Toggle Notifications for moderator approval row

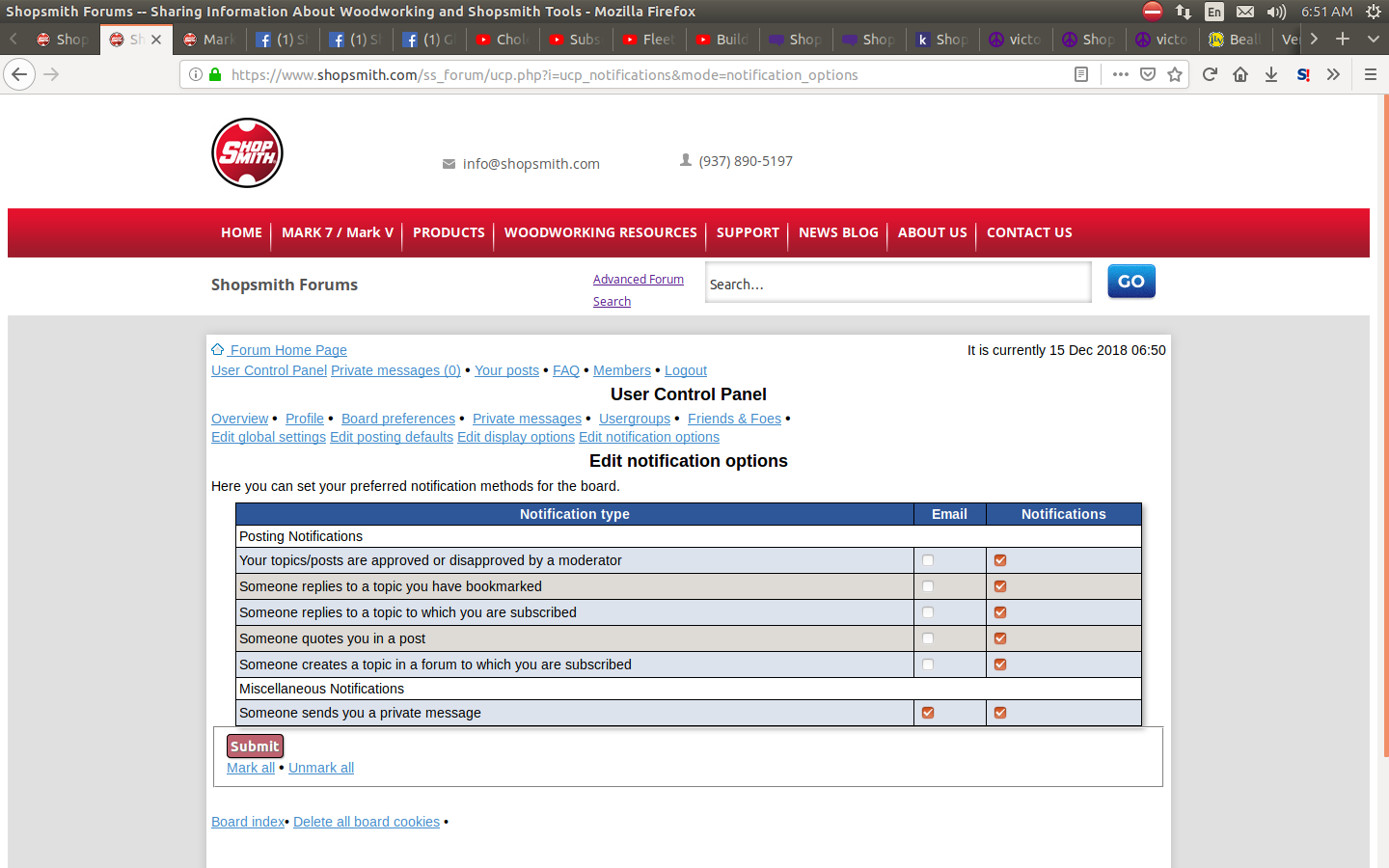coord(1000,560)
